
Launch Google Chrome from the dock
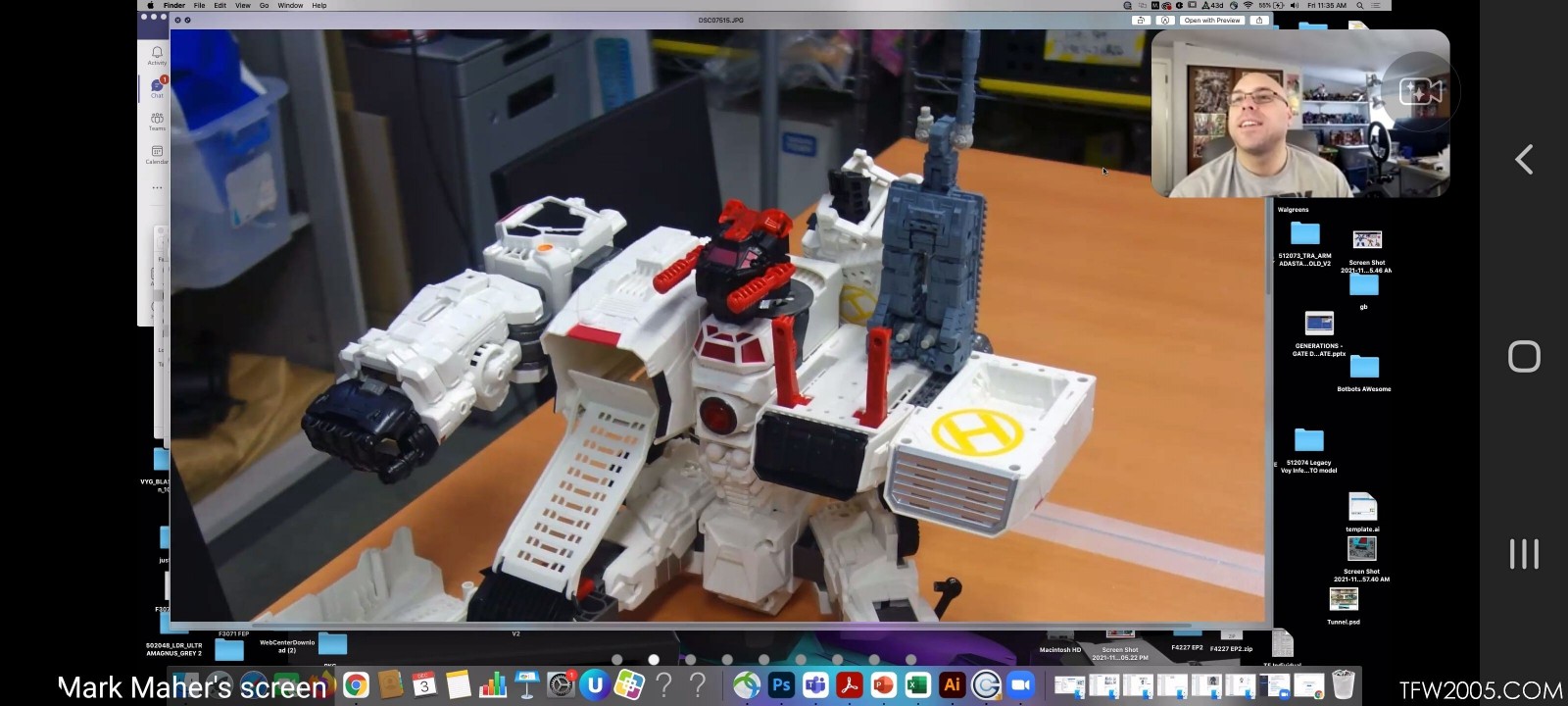(x=356, y=684)
